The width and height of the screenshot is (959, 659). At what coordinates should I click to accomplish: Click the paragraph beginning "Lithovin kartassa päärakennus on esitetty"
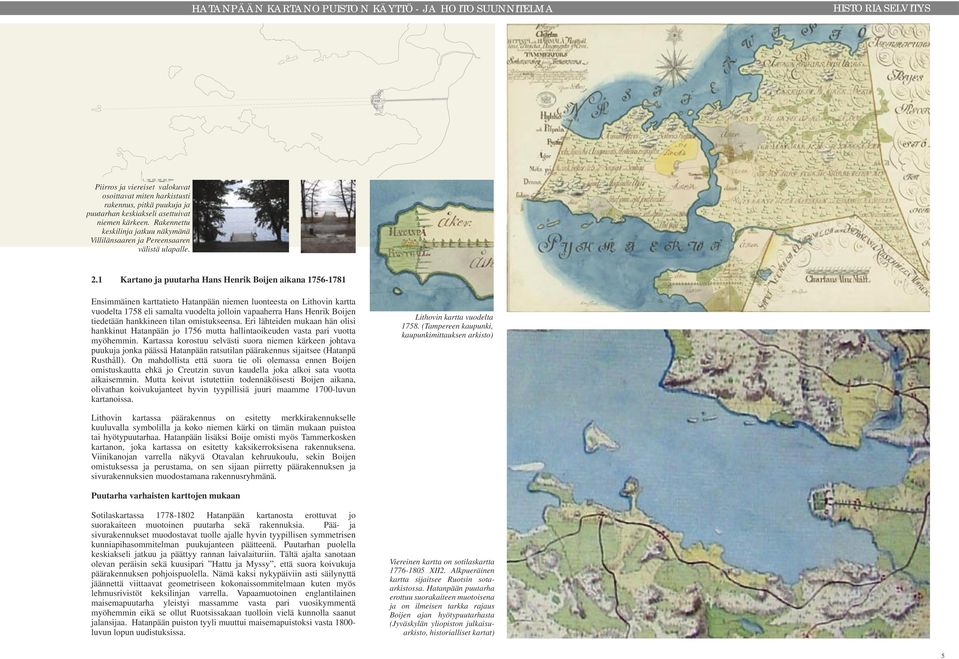223,447
